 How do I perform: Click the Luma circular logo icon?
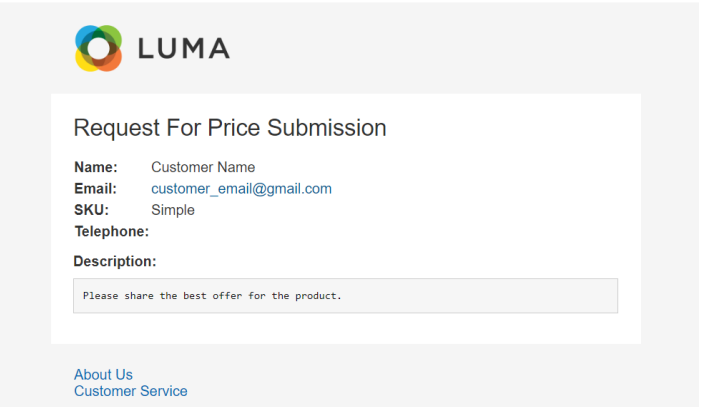click(x=98, y=48)
